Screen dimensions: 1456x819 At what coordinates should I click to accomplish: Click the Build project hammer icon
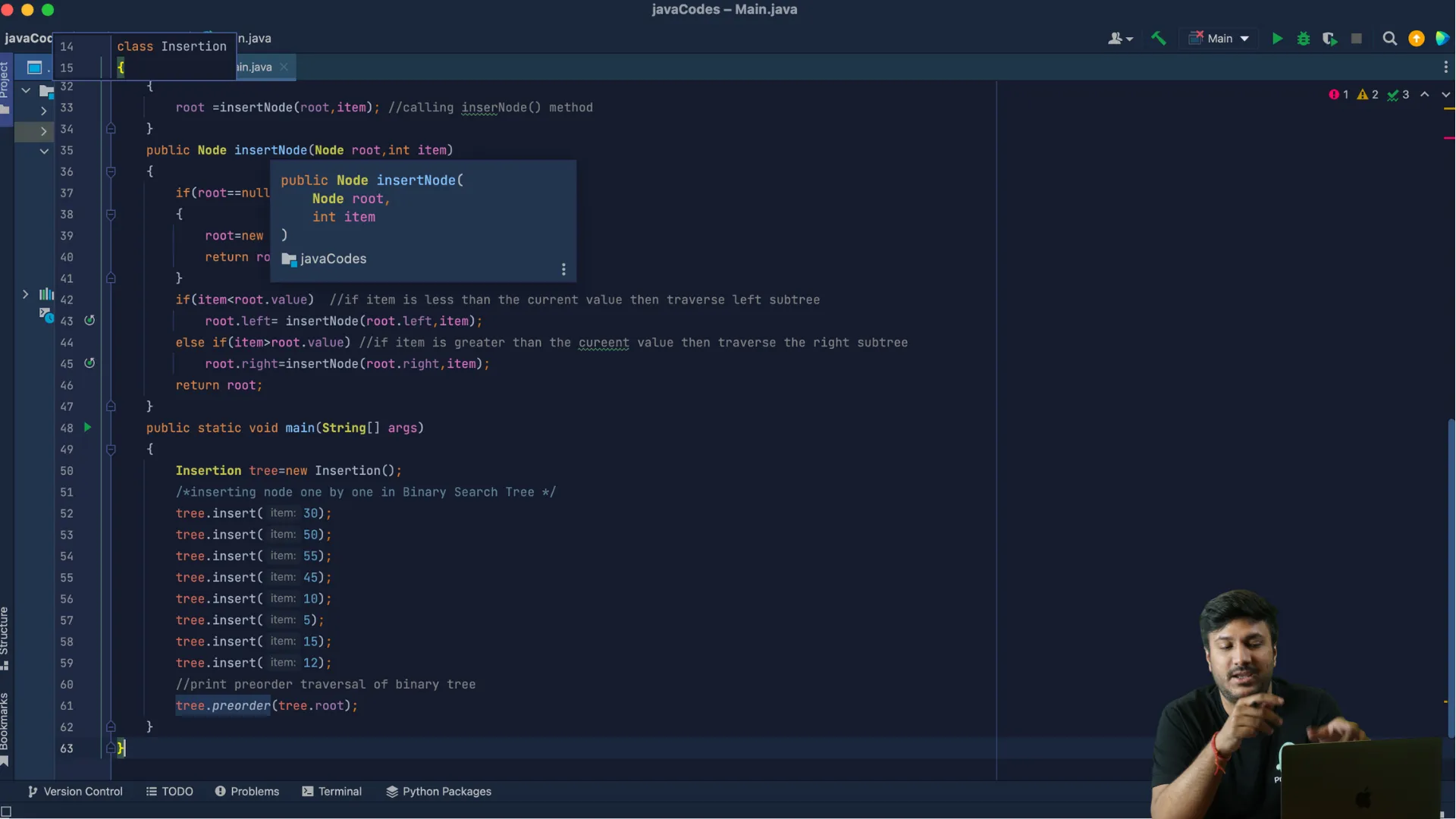pyautogui.click(x=1159, y=39)
